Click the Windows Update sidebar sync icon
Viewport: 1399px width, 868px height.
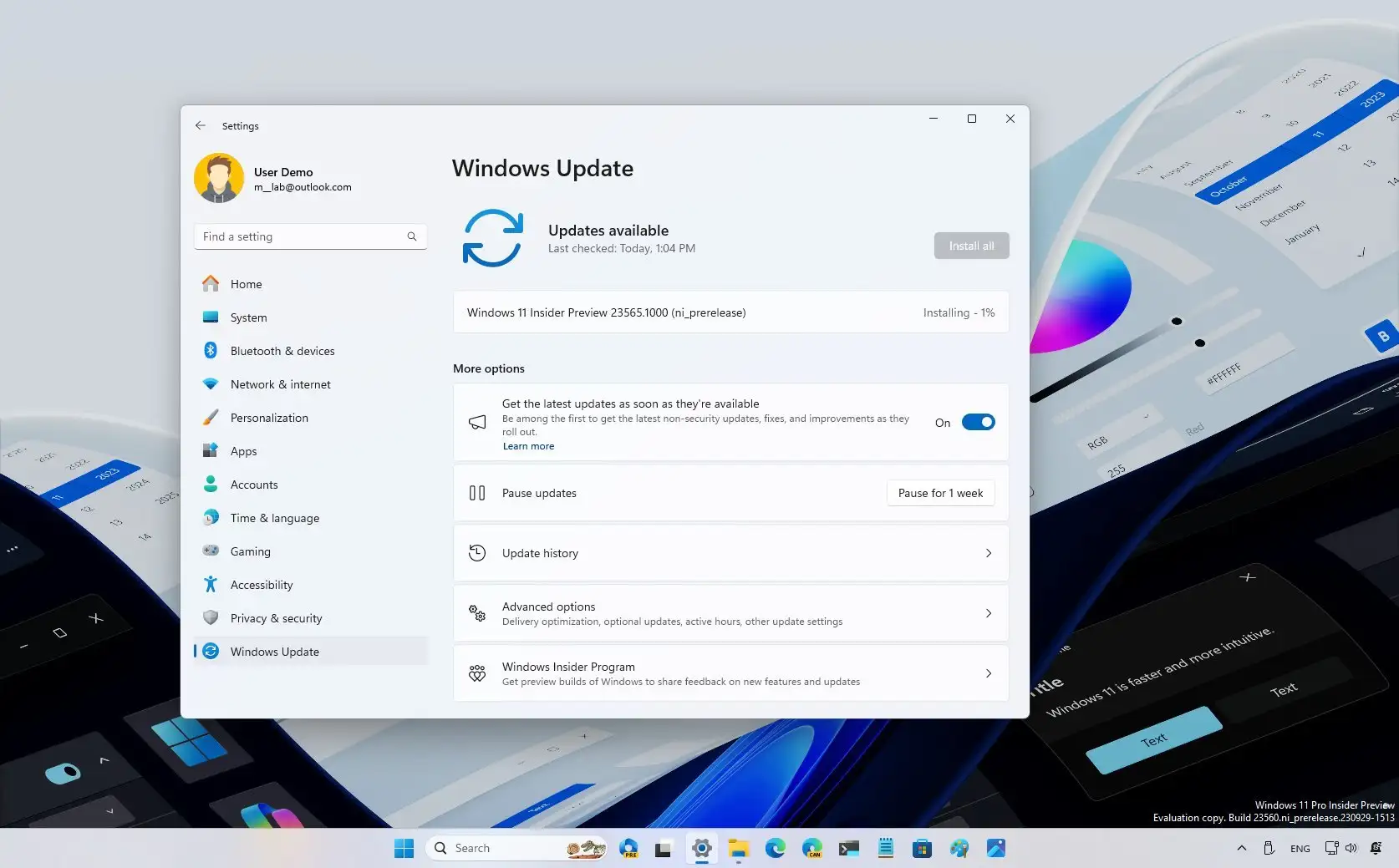point(211,652)
